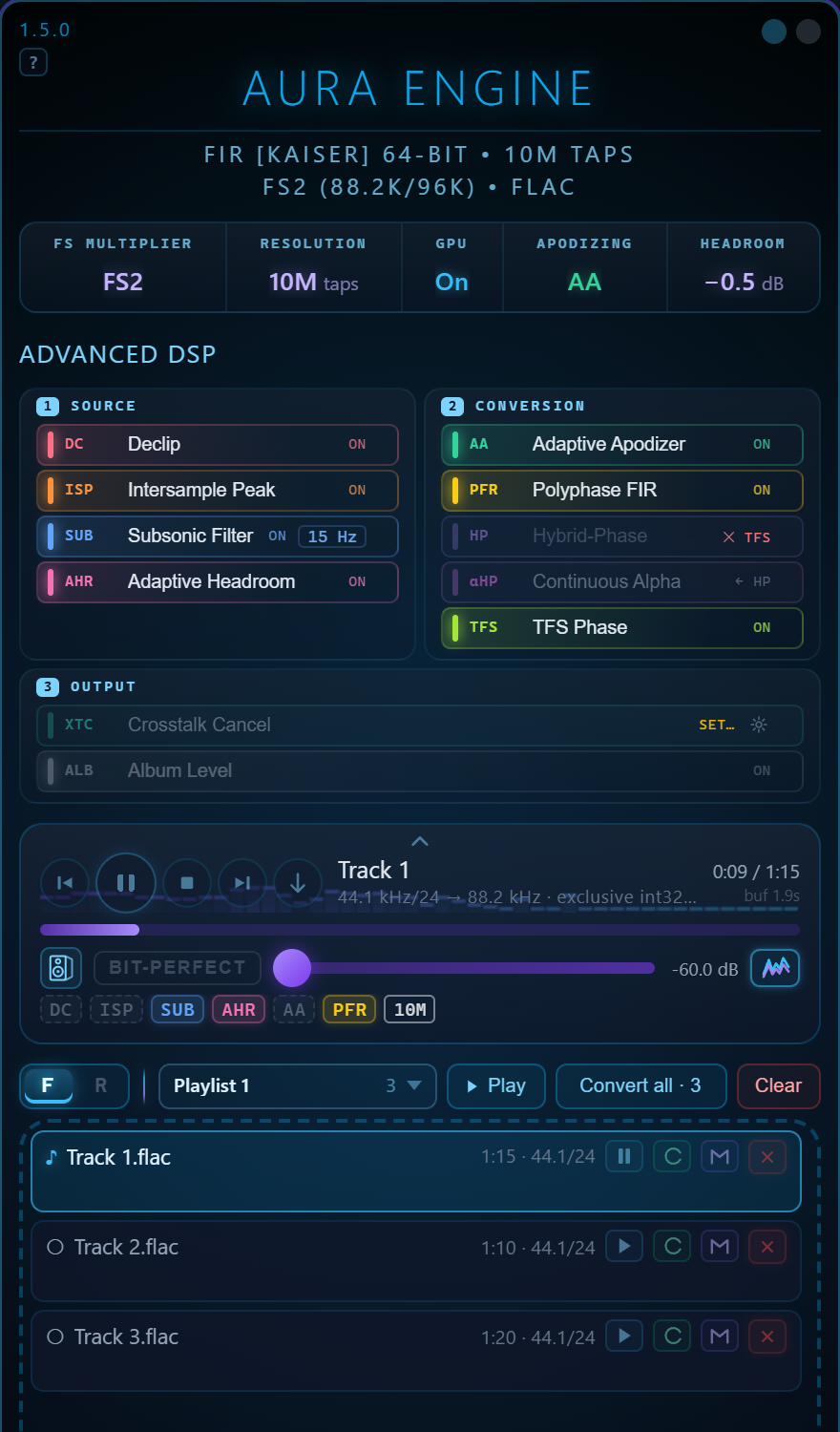Toggle the Album Level module
Screen dimensions: 840x1432
pos(420,770)
